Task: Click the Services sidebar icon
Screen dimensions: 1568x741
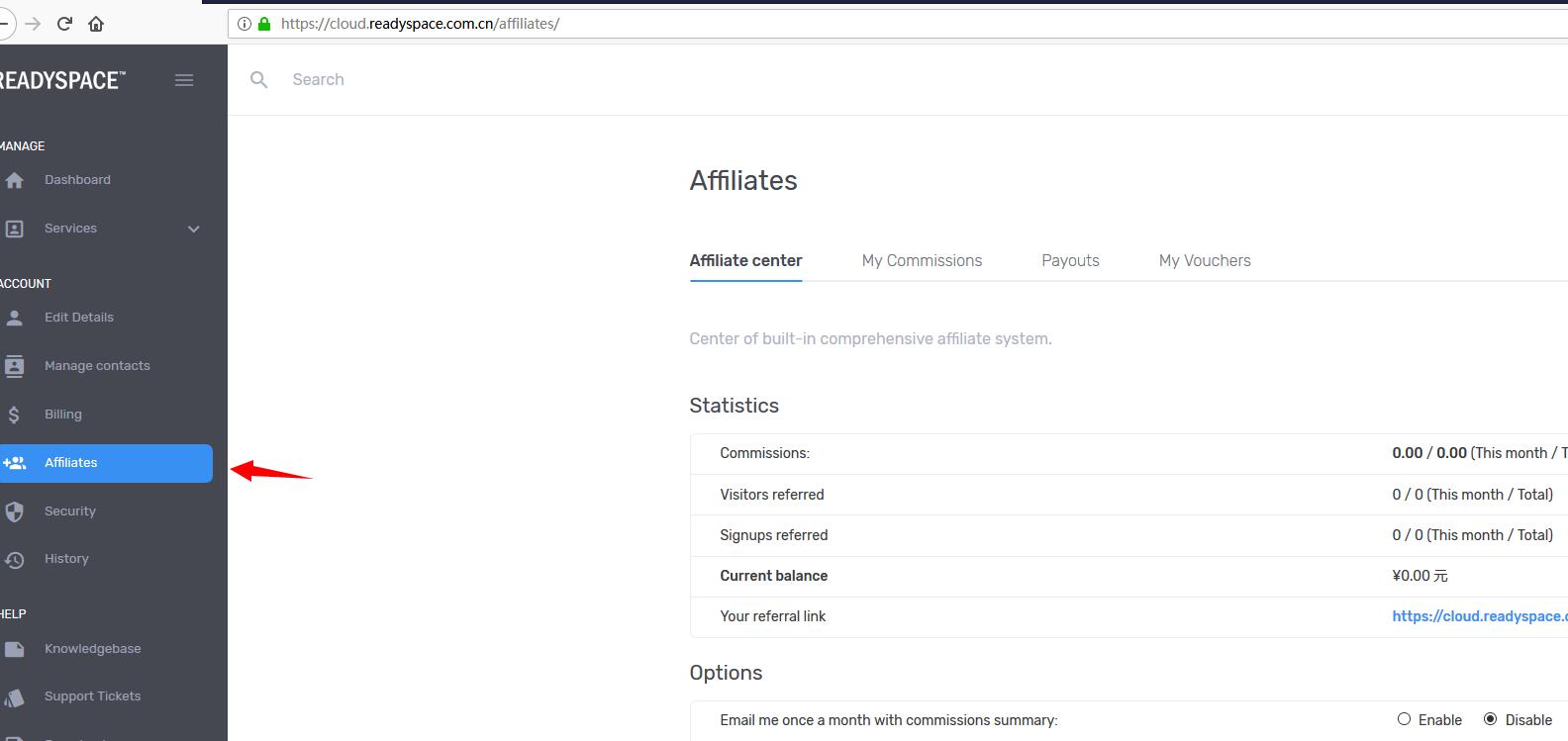Action: [14, 229]
